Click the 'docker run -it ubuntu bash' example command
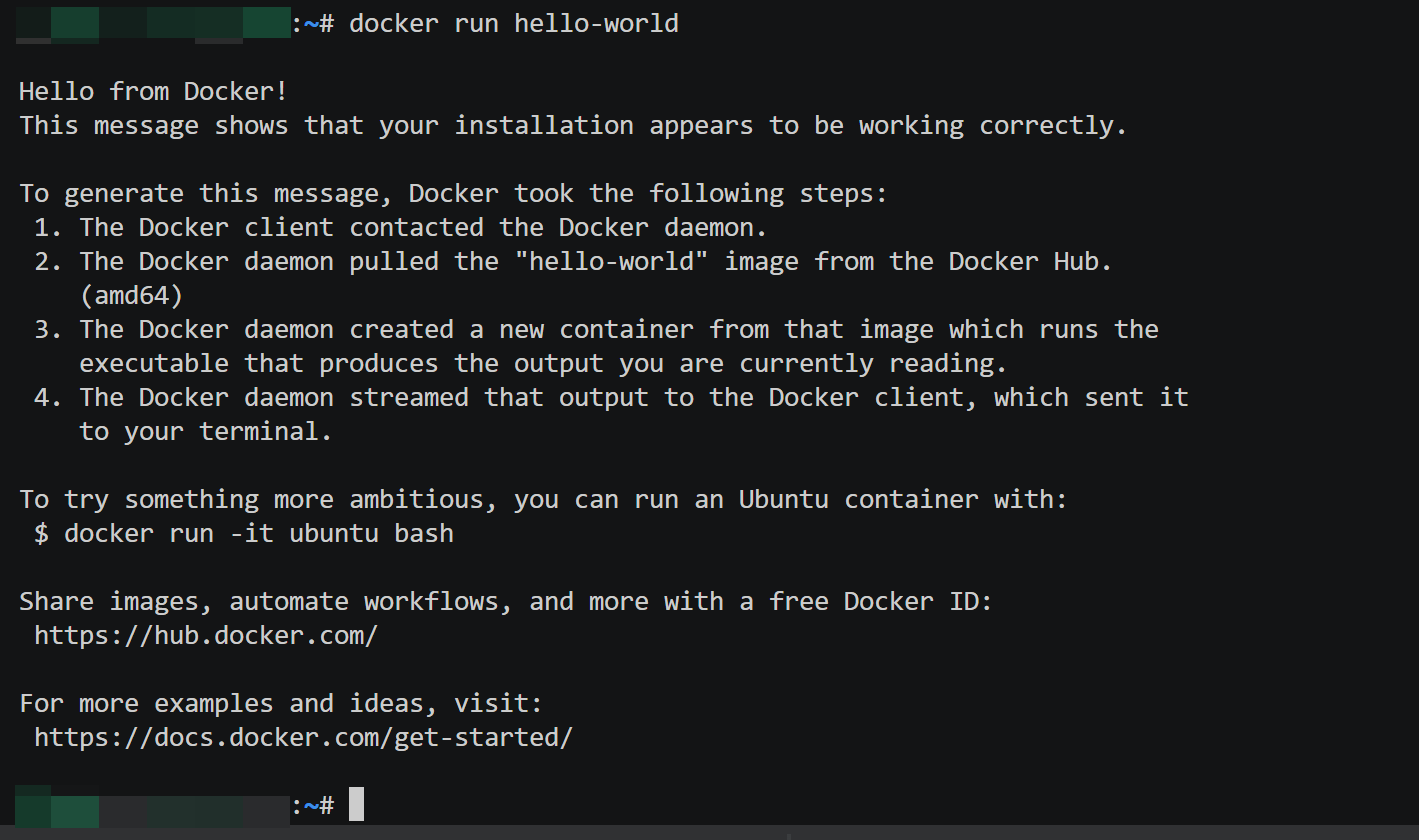The height and width of the screenshot is (840, 1419). tap(259, 533)
